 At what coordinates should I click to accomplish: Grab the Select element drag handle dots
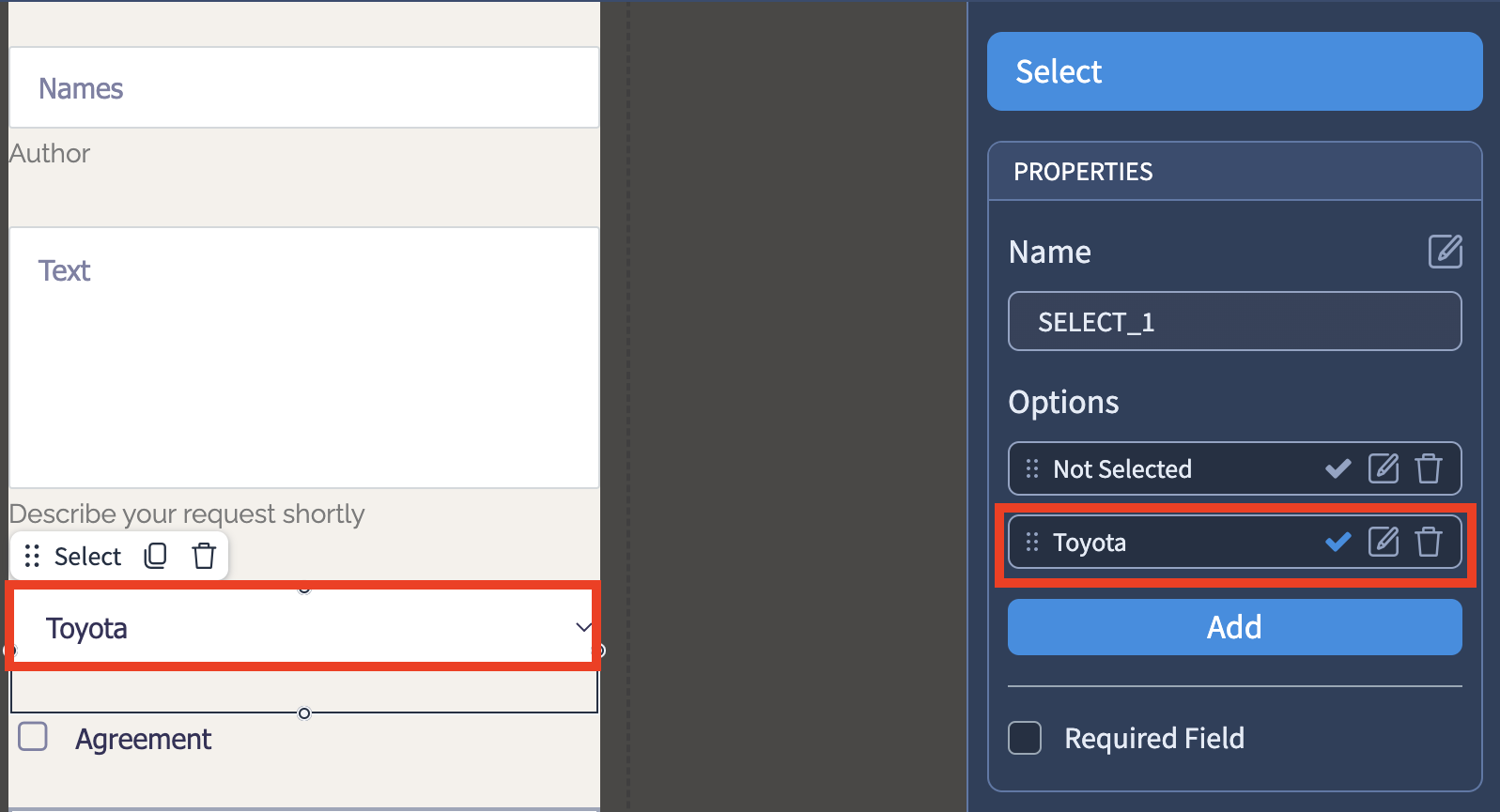click(32, 556)
